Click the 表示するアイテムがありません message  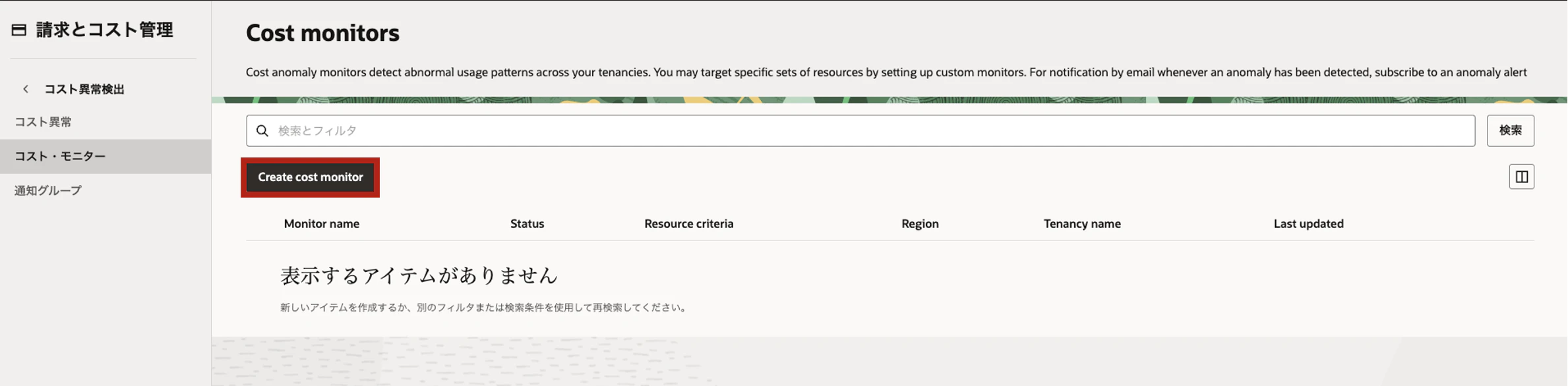coord(419,275)
